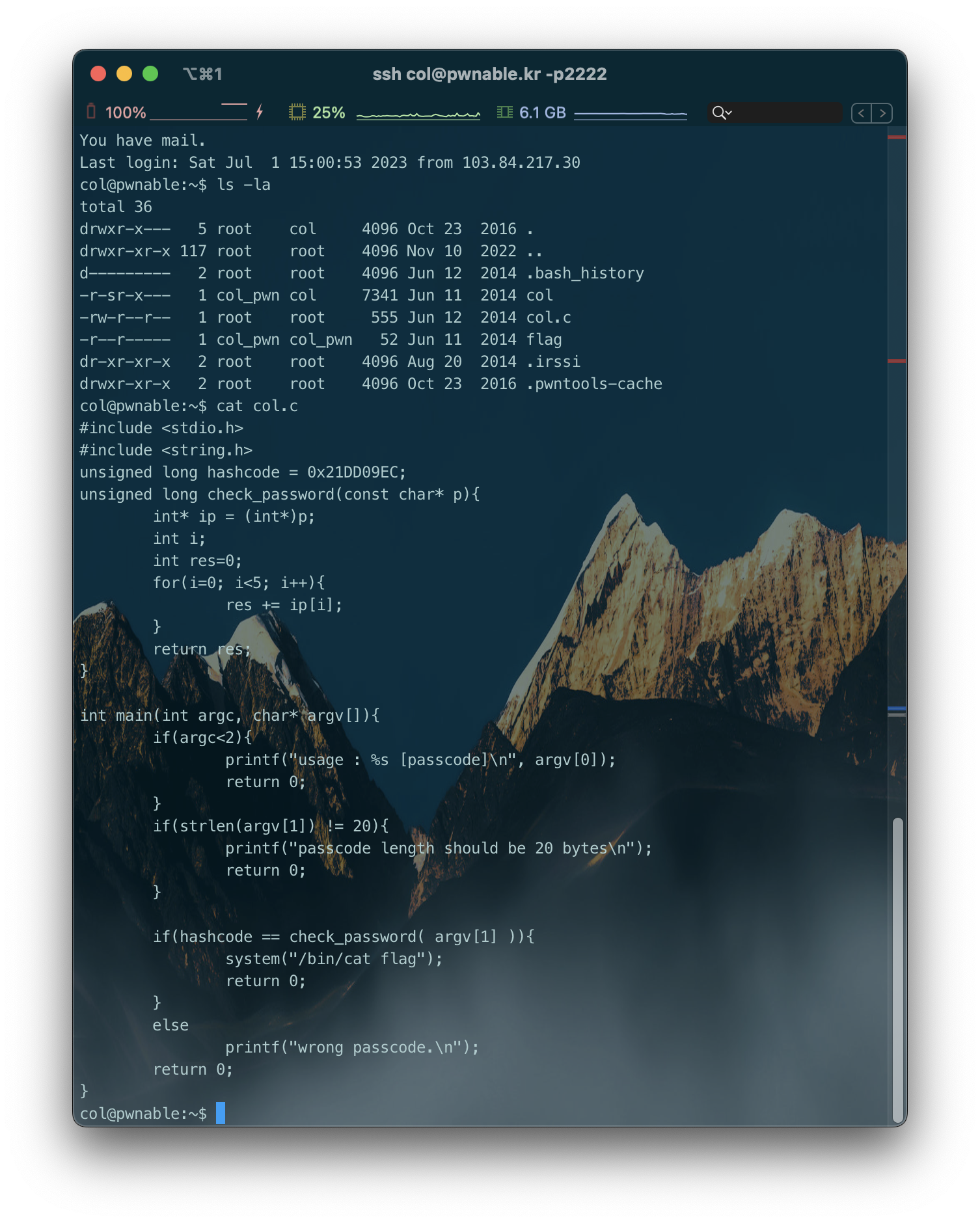Click the 25% CPU utilization label
The width and height of the screenshot is (980, 1223).
click(329, 113)
